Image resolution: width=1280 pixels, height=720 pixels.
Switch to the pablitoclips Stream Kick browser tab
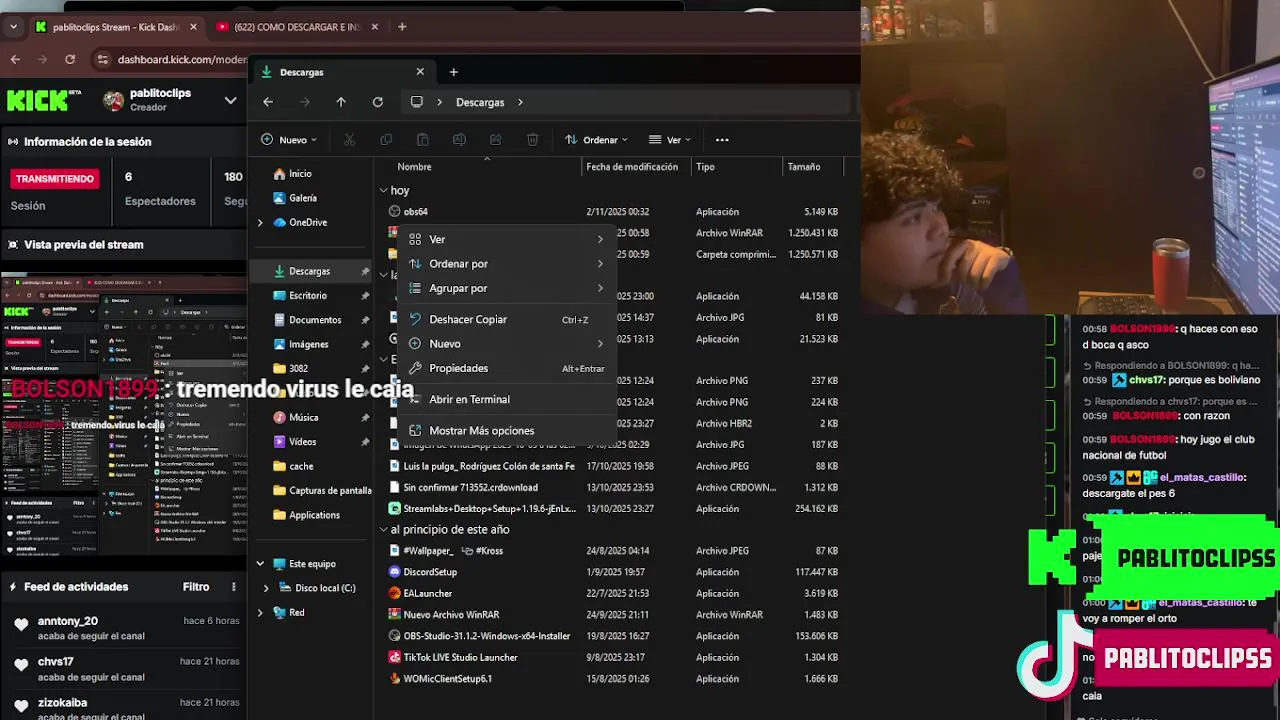[115, 27]
